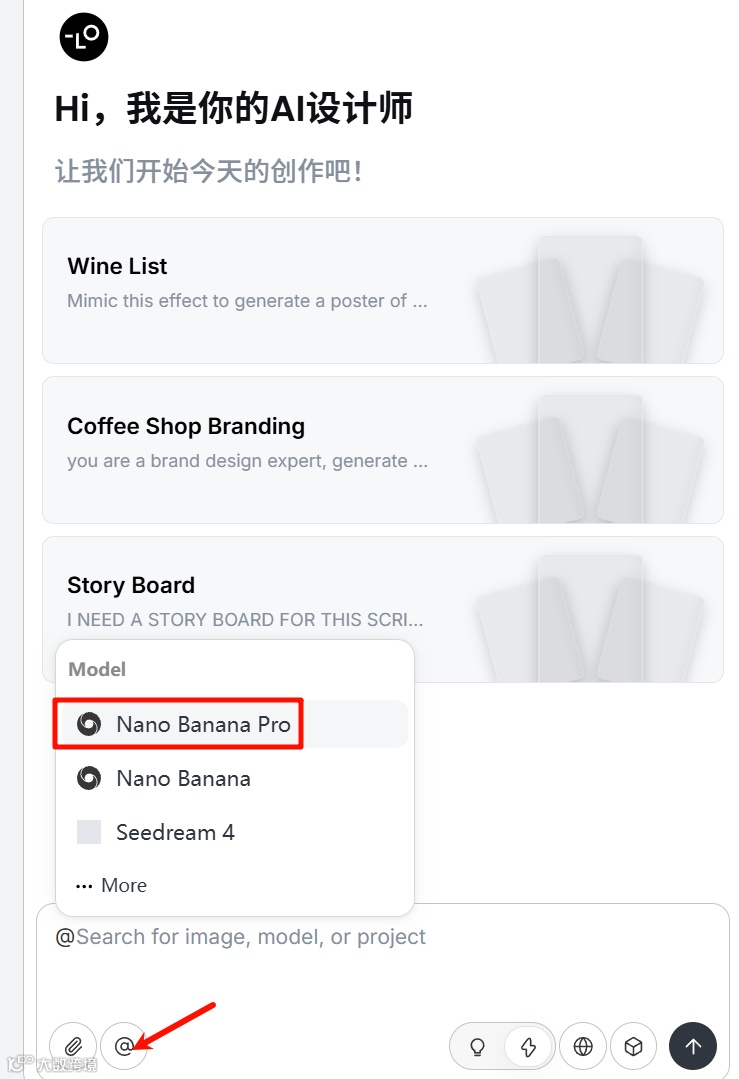Click the @ mention icon button
This screenshot has height=1079, width=739.
coord(124,1046)
